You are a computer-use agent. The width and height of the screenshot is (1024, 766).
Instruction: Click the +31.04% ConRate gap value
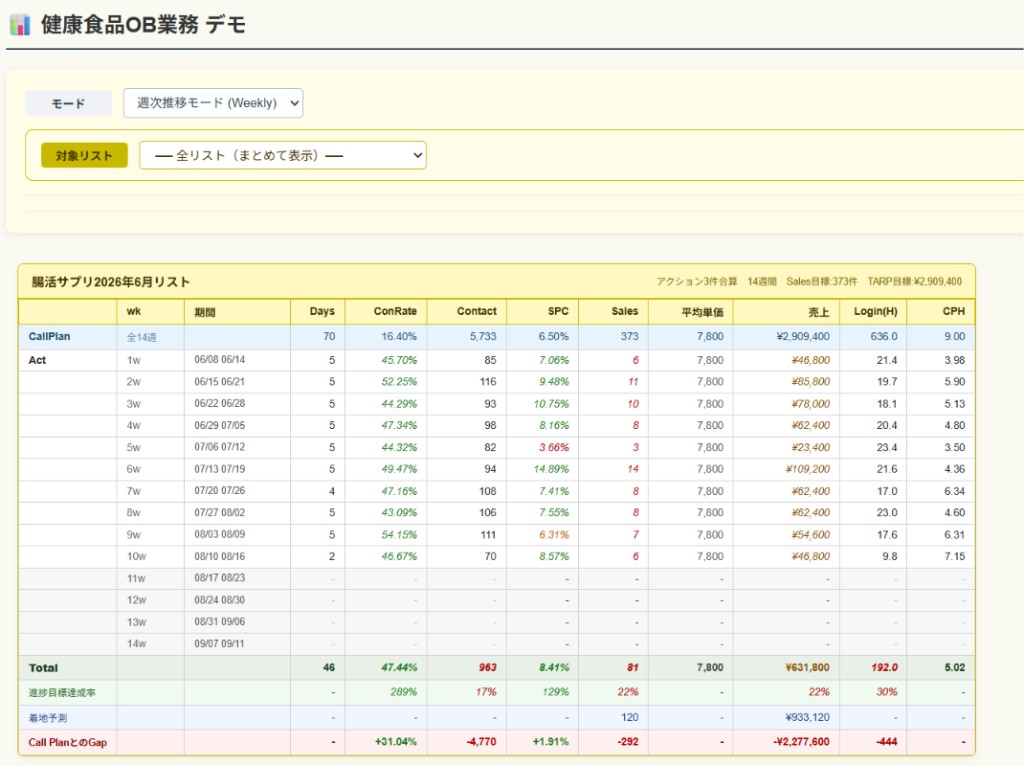[396, 742]
